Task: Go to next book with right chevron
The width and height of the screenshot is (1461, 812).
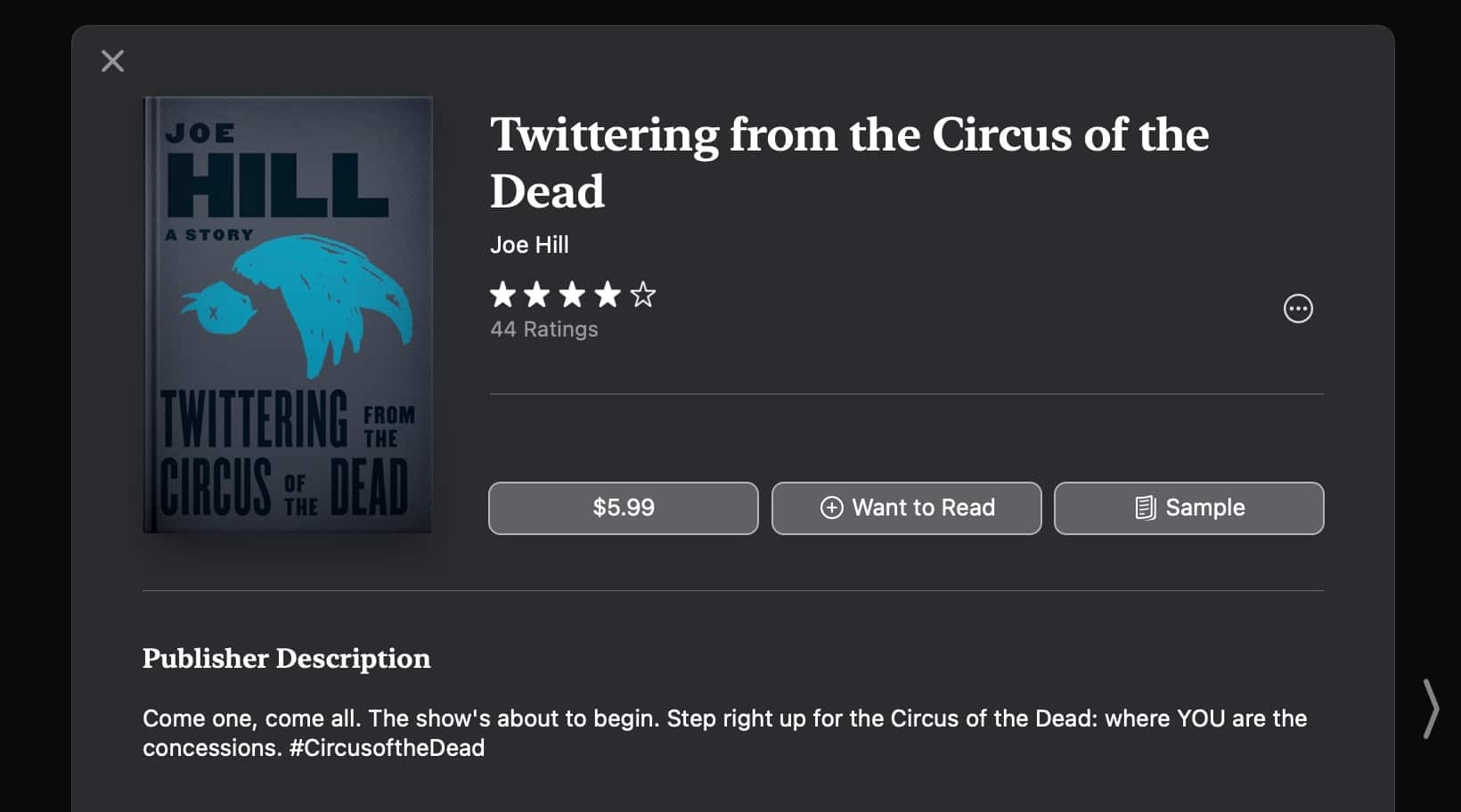Action: (x=1430, y=709)
